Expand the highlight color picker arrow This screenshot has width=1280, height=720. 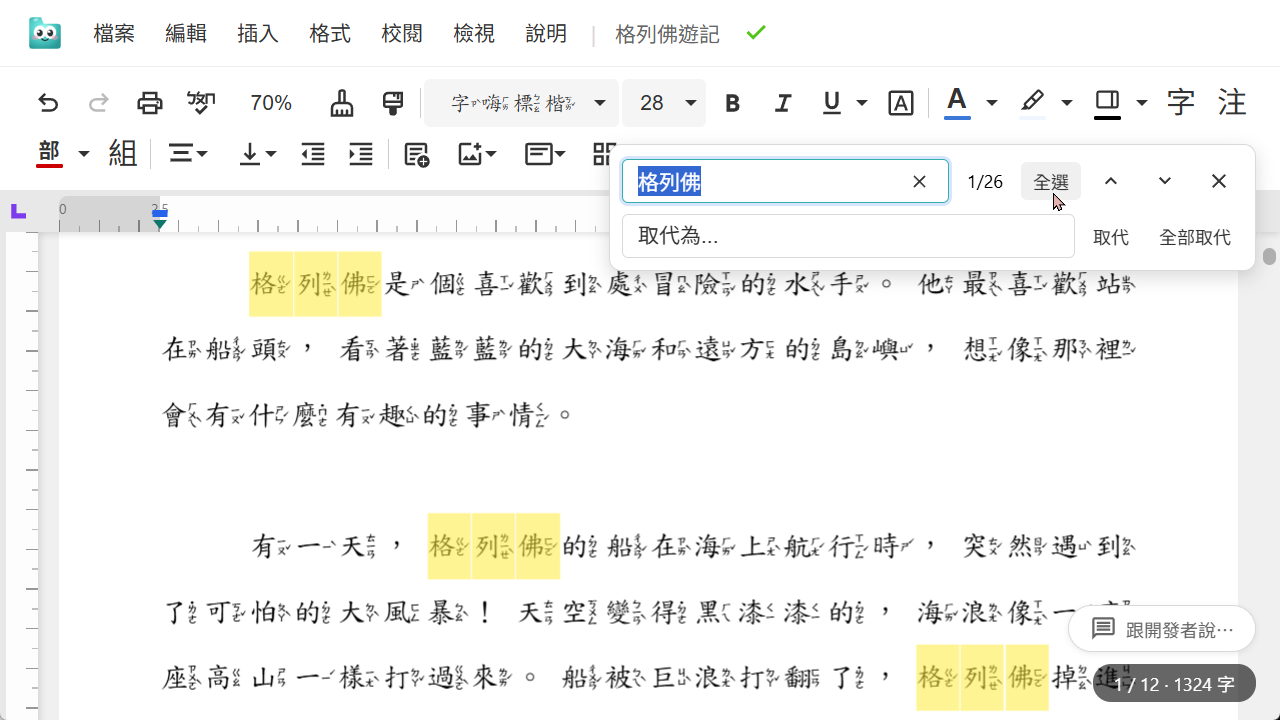tap(1067, 103)
